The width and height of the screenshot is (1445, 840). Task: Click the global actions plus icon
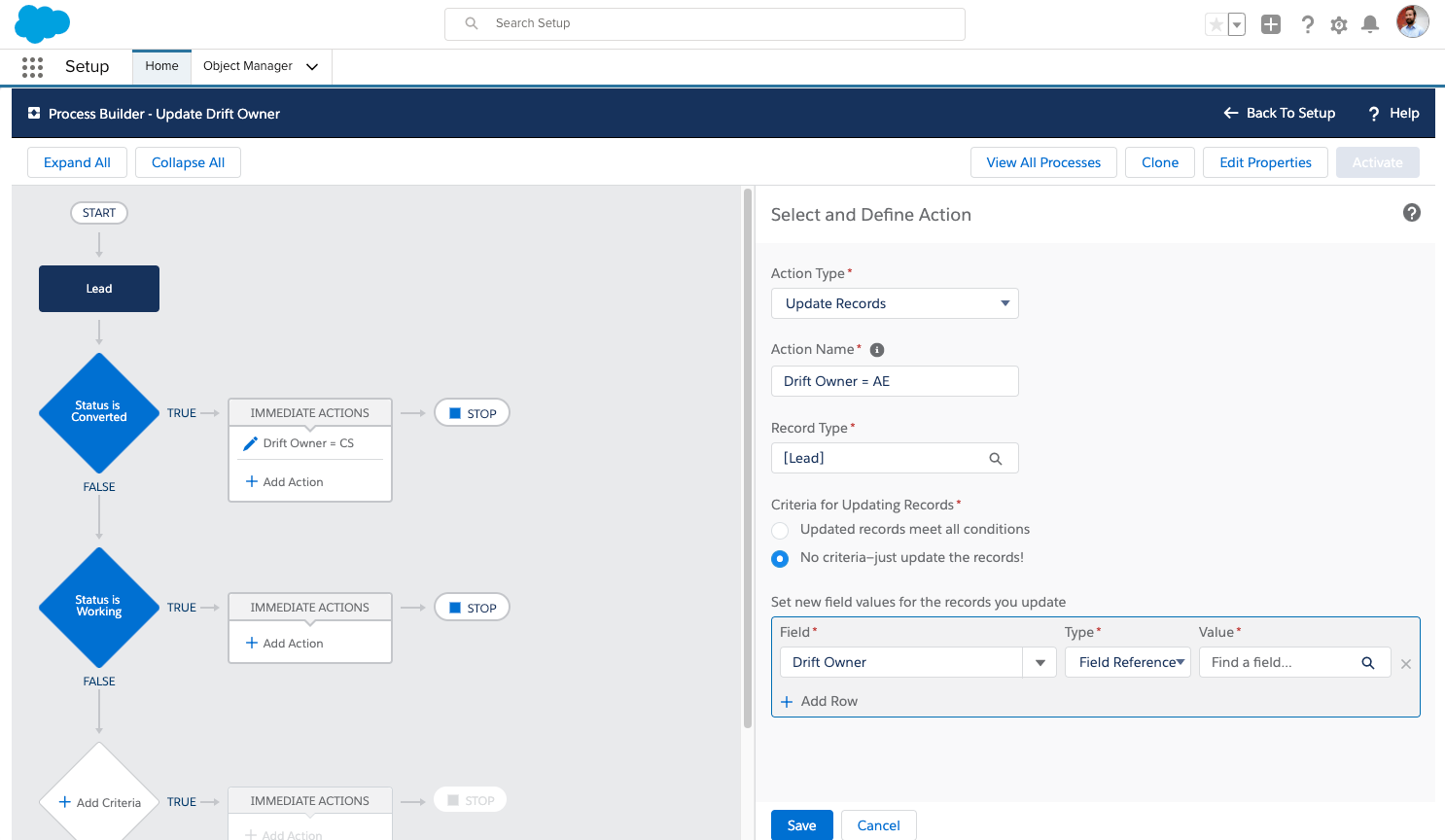1271,24
